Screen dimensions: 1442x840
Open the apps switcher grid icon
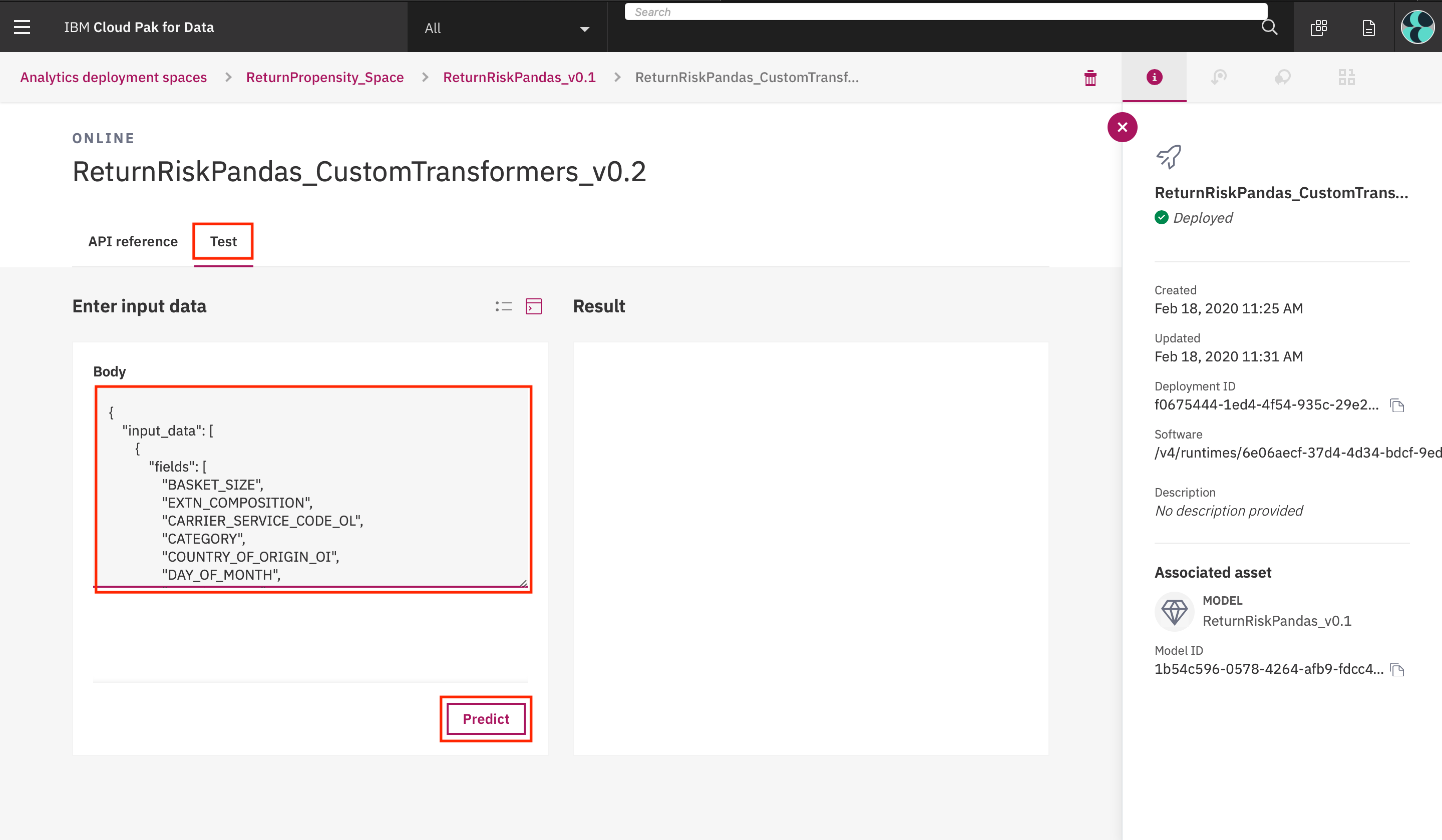[x=1318, y=28]
